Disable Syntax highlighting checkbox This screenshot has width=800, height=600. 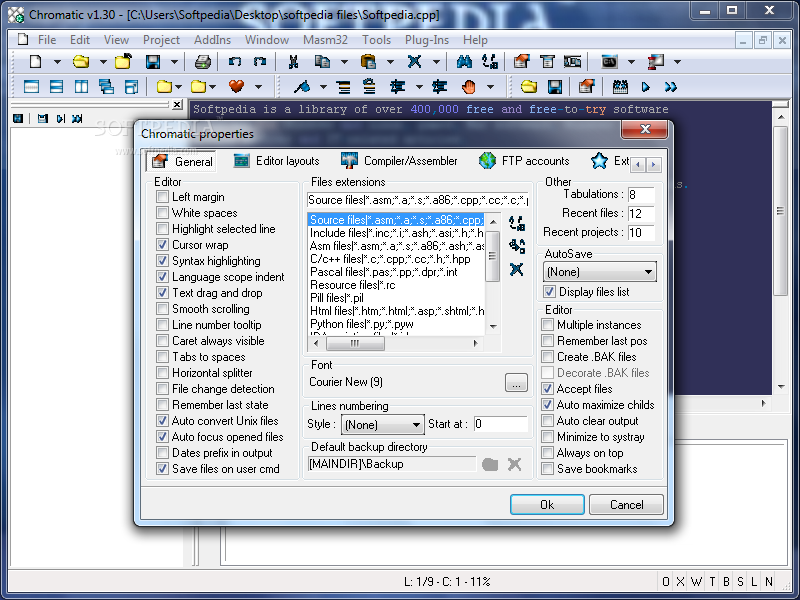162,261
